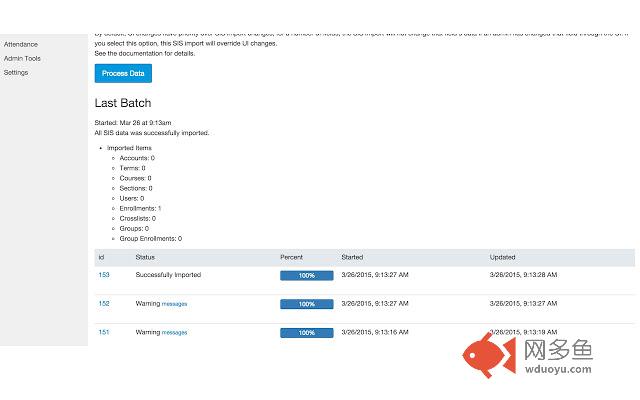Image resolution: width=640 pixels, height=400 pixels.
Task: Open Settings from the sidebar
Action: [x=16, y=72]
